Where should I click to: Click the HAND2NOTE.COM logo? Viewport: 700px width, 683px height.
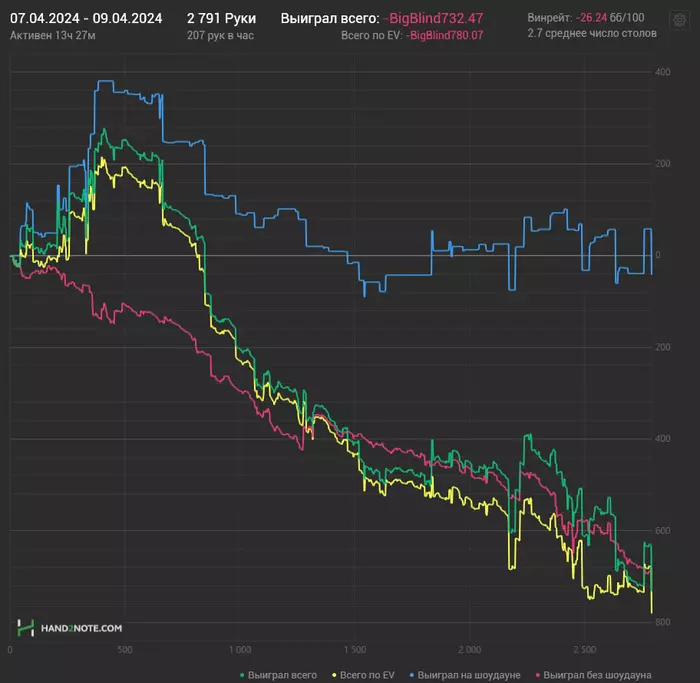70,628
